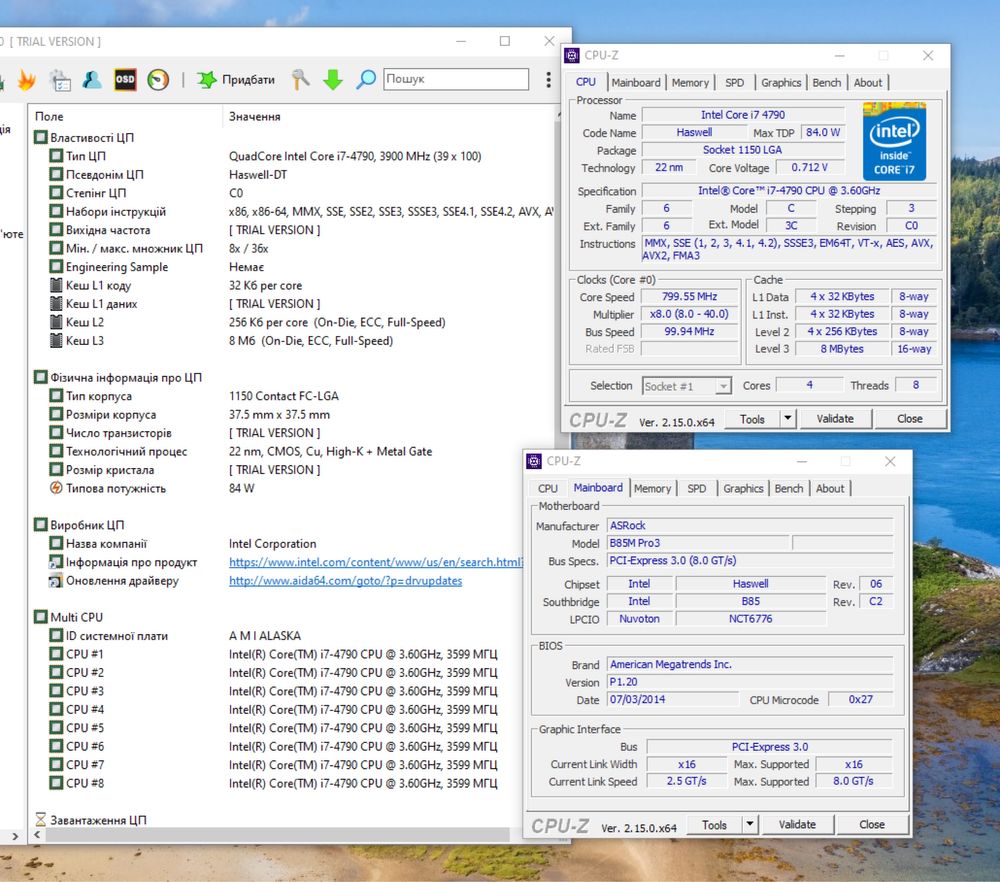Select the Тип корпуса row
The image size is (1000, 882).
[293, 396]
